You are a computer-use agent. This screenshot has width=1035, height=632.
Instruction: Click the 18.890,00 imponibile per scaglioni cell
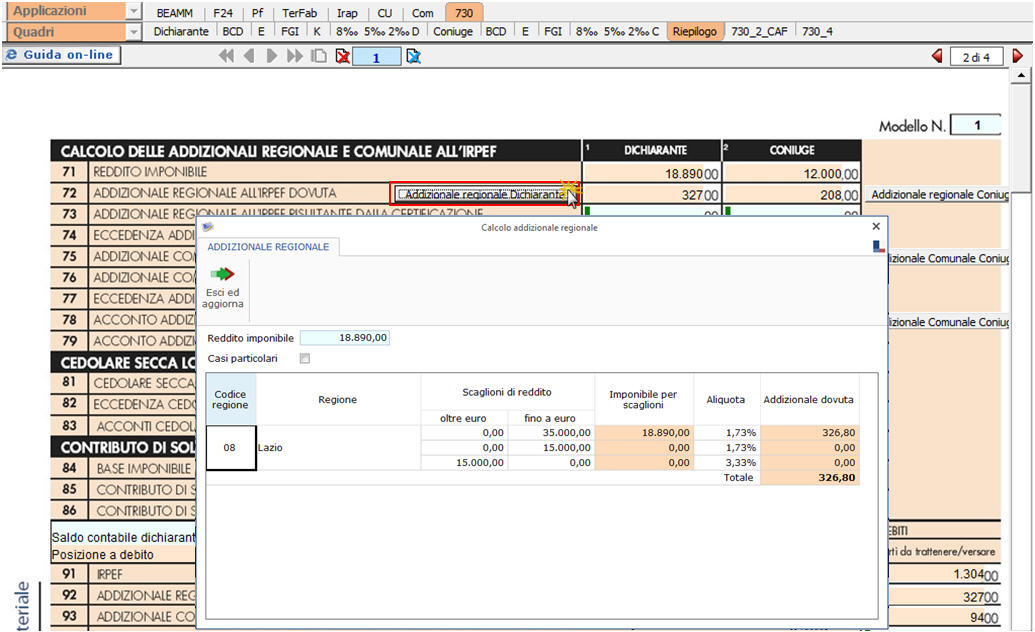coord(644,433)
